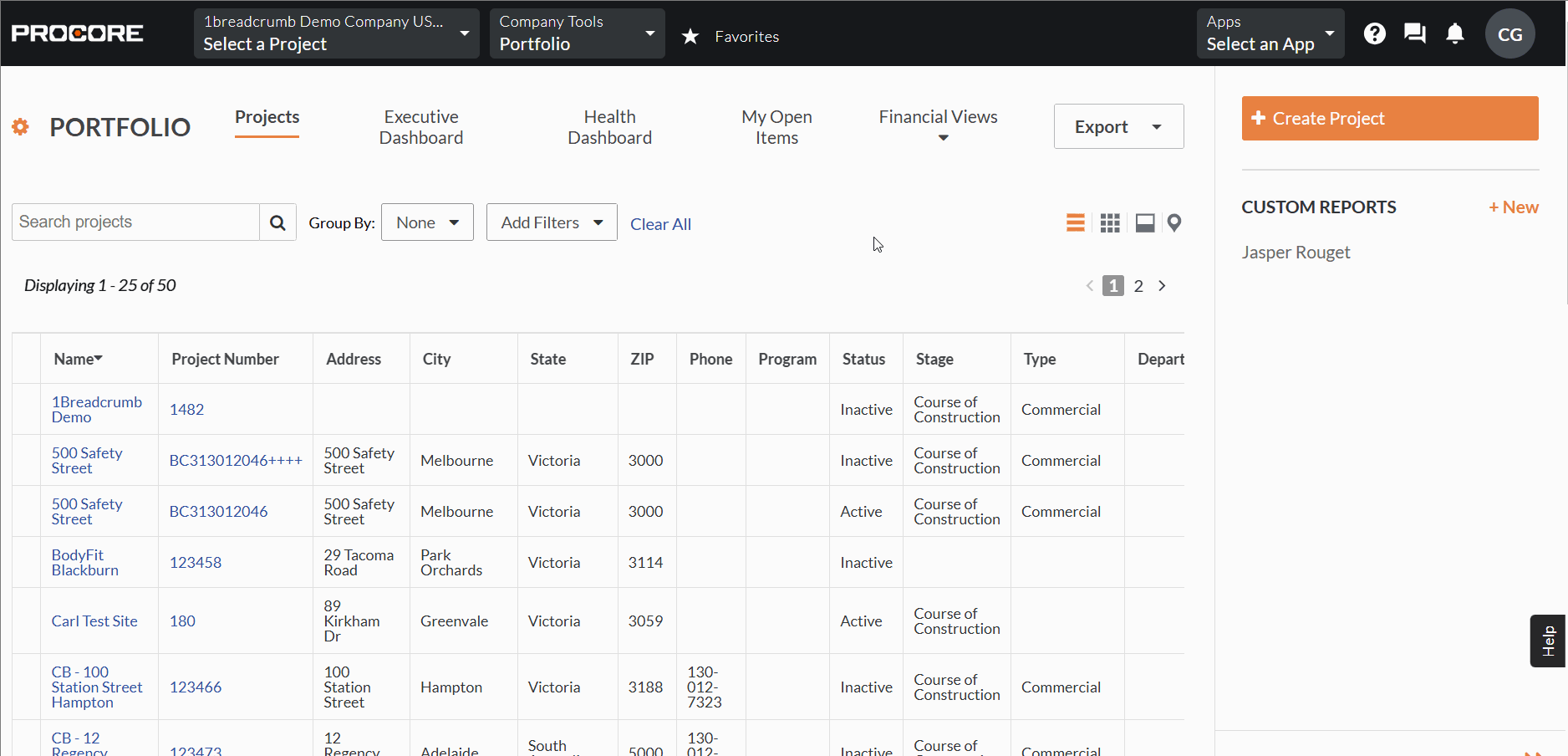
Task: Switch to the Executive Dashboard tab
Action: (x=420, y=126)
